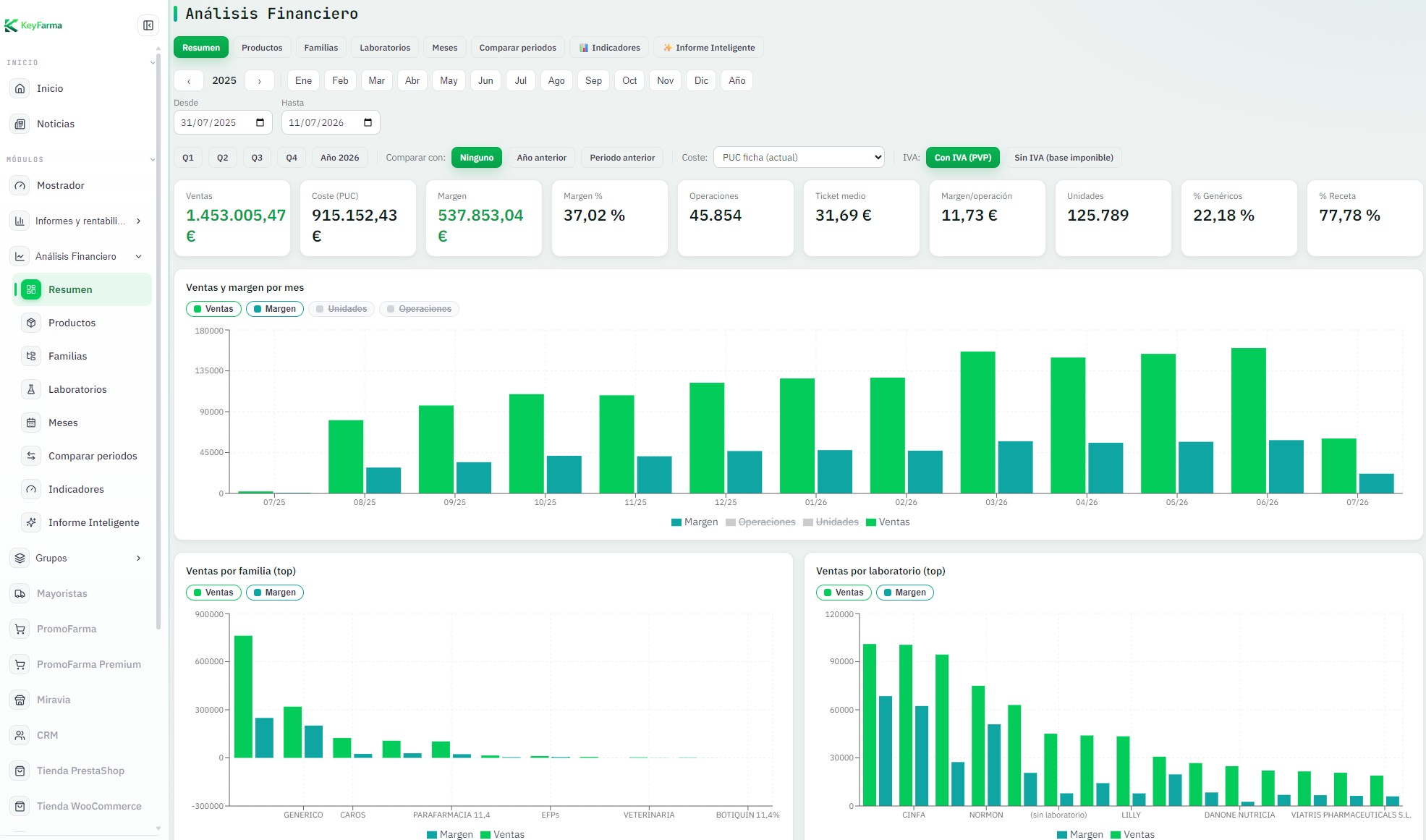Open the Informe Inteligente tab
The width and height of the screenshot is (1426, 840).
708,48
